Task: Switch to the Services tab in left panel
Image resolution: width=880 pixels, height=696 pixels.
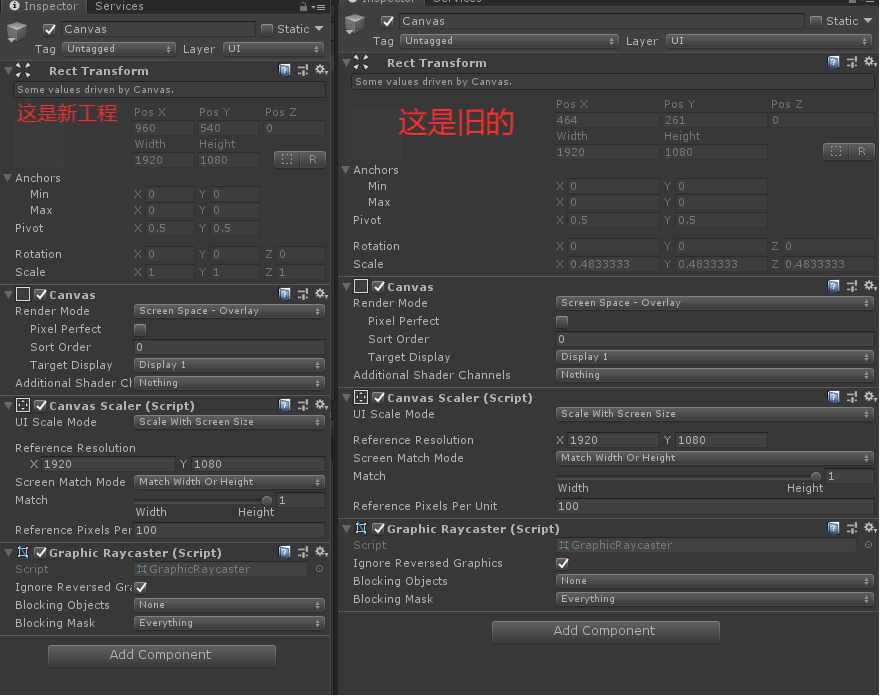Action: click(119, 7)
